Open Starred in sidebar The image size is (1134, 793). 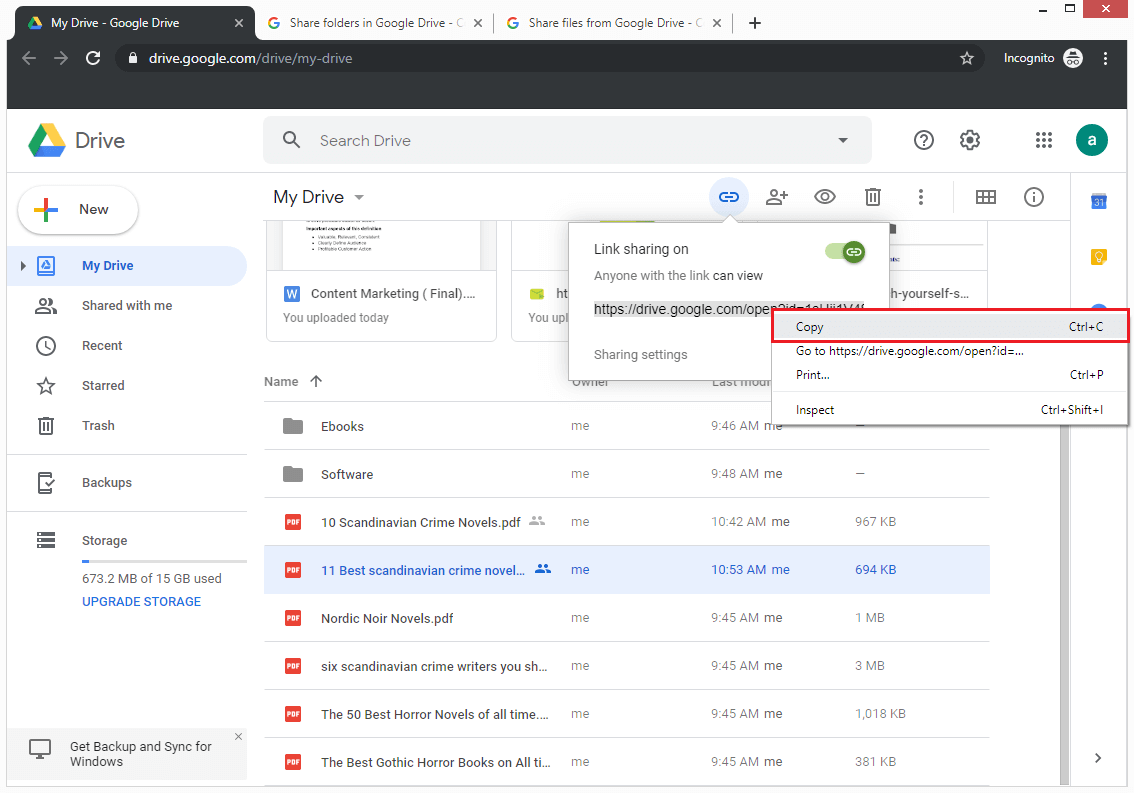point(127,386)
